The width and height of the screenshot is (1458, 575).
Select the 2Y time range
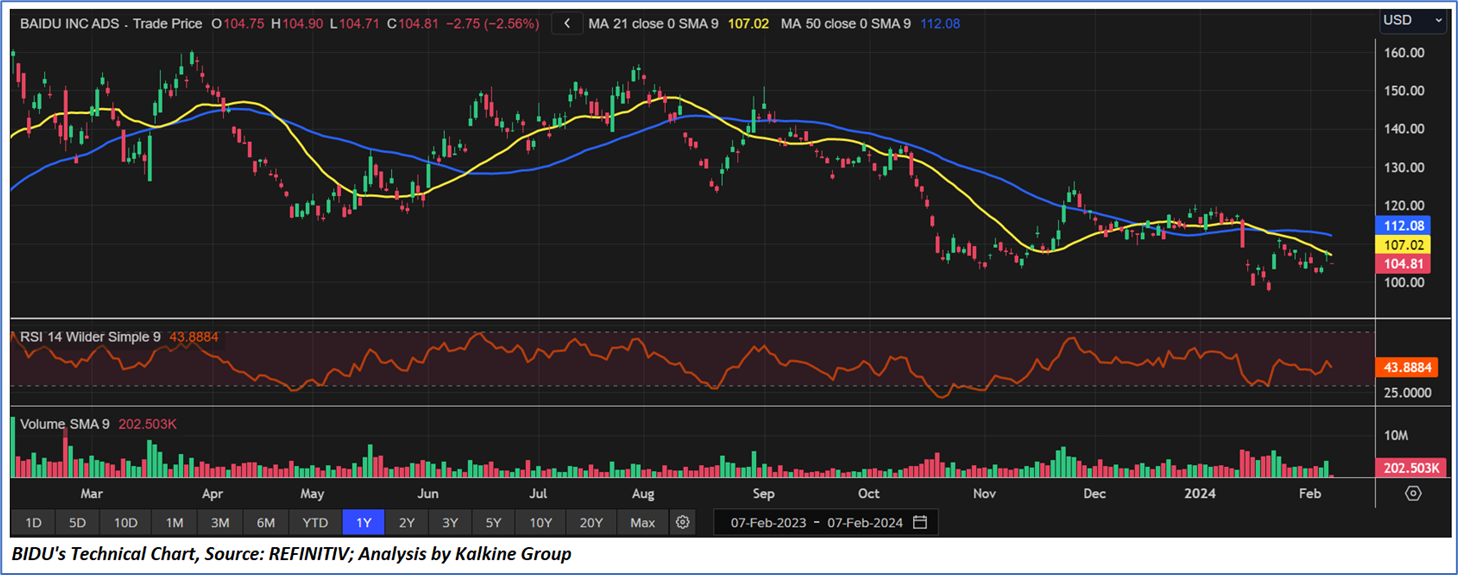[x=407, y=523]
